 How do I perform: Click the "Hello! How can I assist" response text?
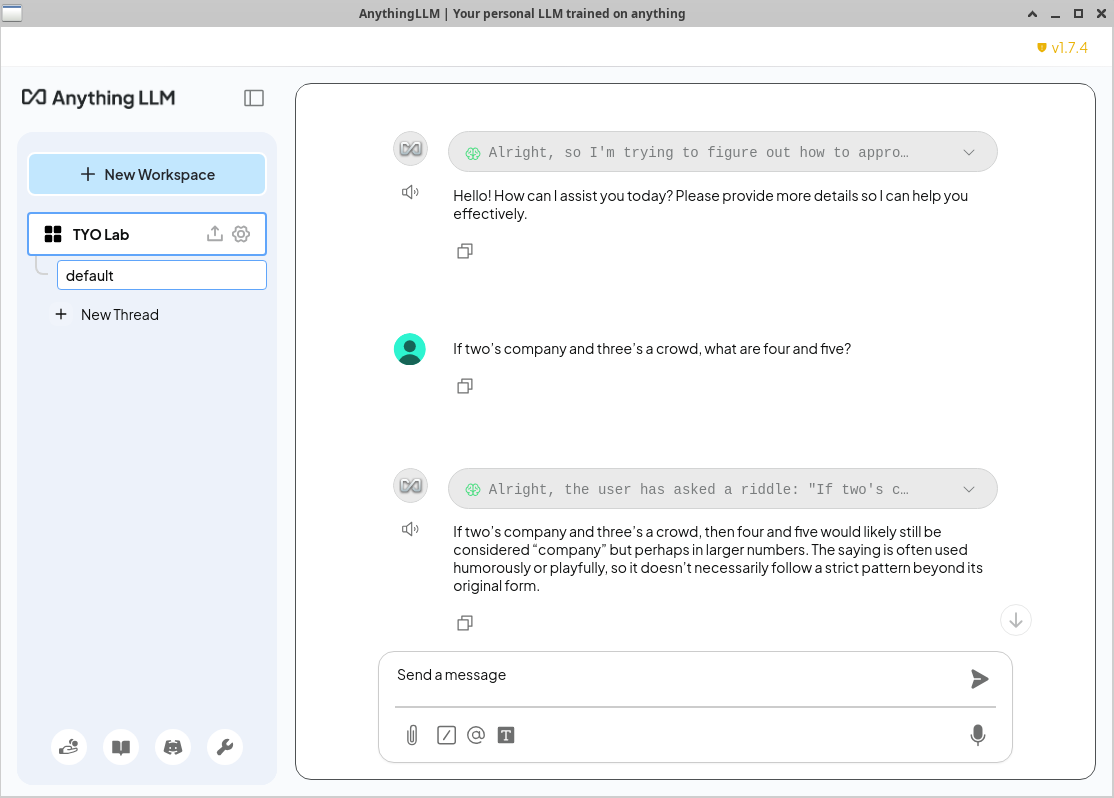click(x=710, y=205)
